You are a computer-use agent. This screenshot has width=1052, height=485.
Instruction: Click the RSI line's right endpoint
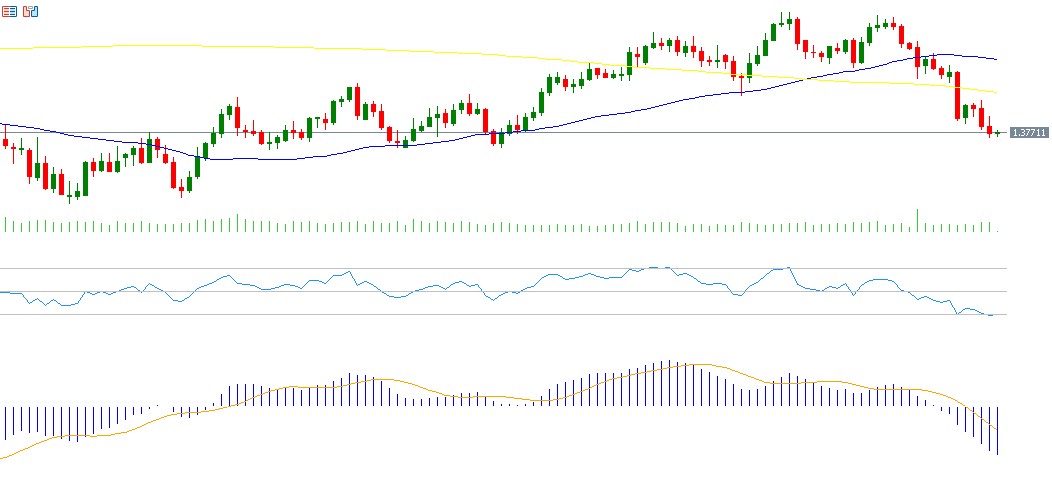993,315
